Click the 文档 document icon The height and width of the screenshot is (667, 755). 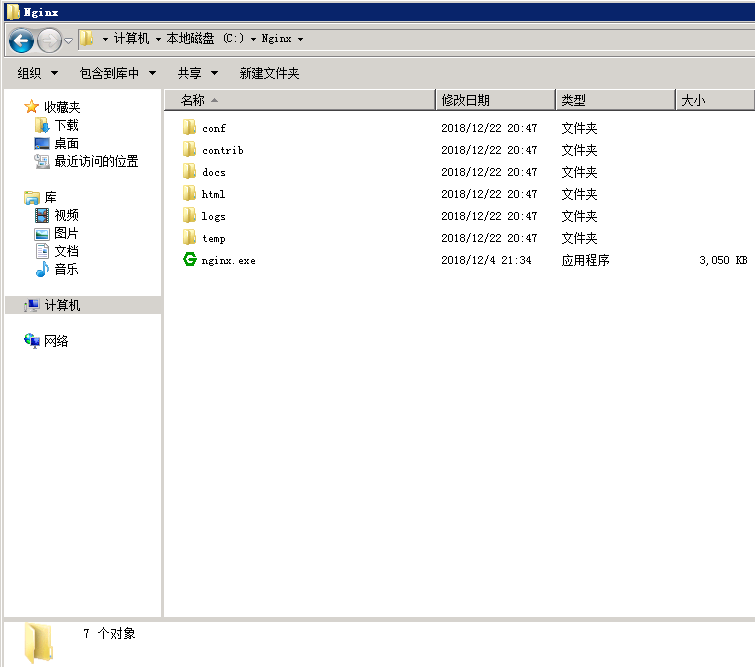pos(42,251)
